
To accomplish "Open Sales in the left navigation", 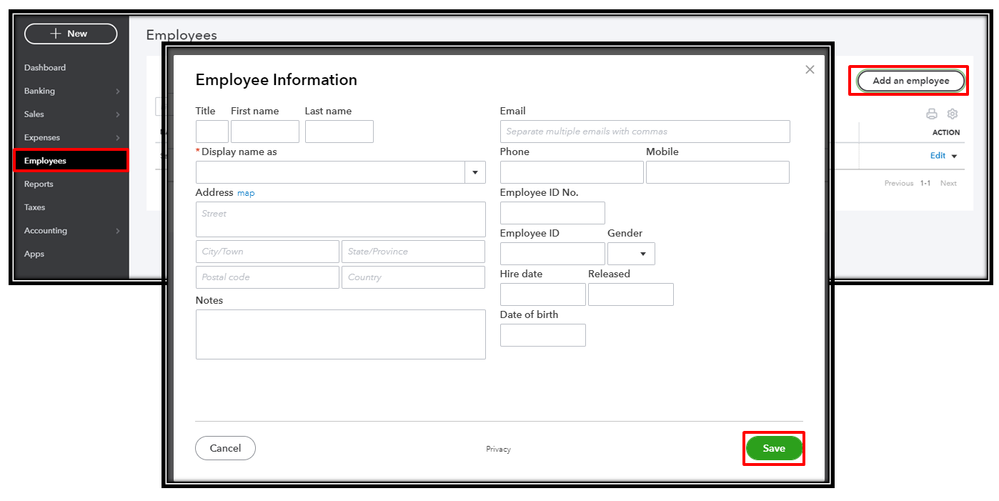I will pyautogui.click(x=34, y=114).
